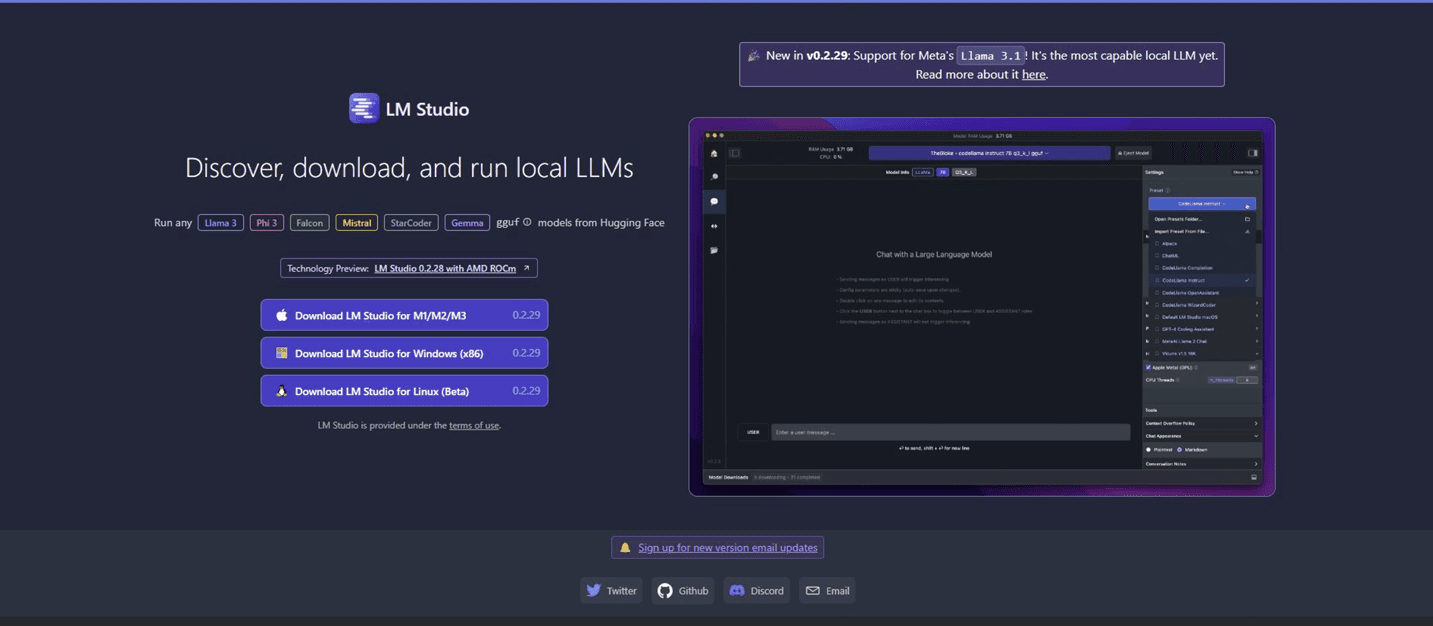Open the Local Server view in the sidebar

714,226
